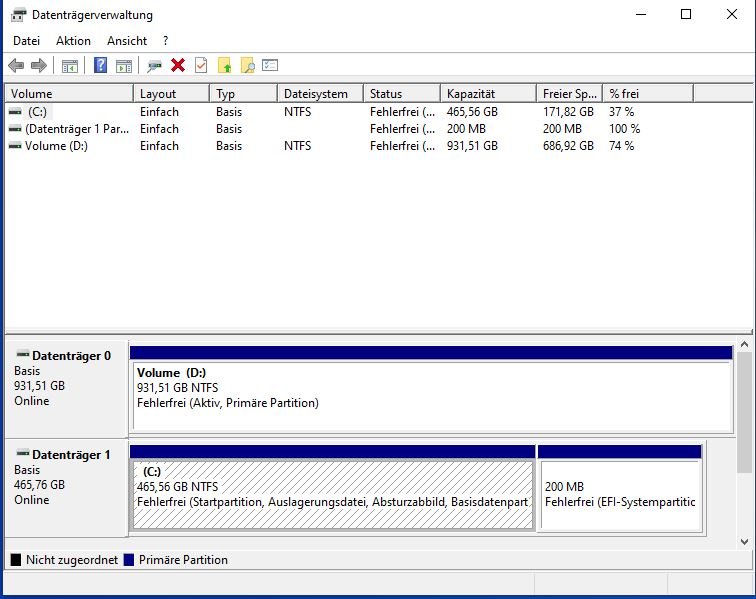The width and height of the screenshot is (756, 599).
Task: Click the red X delete icon
Action: (178, 65)
